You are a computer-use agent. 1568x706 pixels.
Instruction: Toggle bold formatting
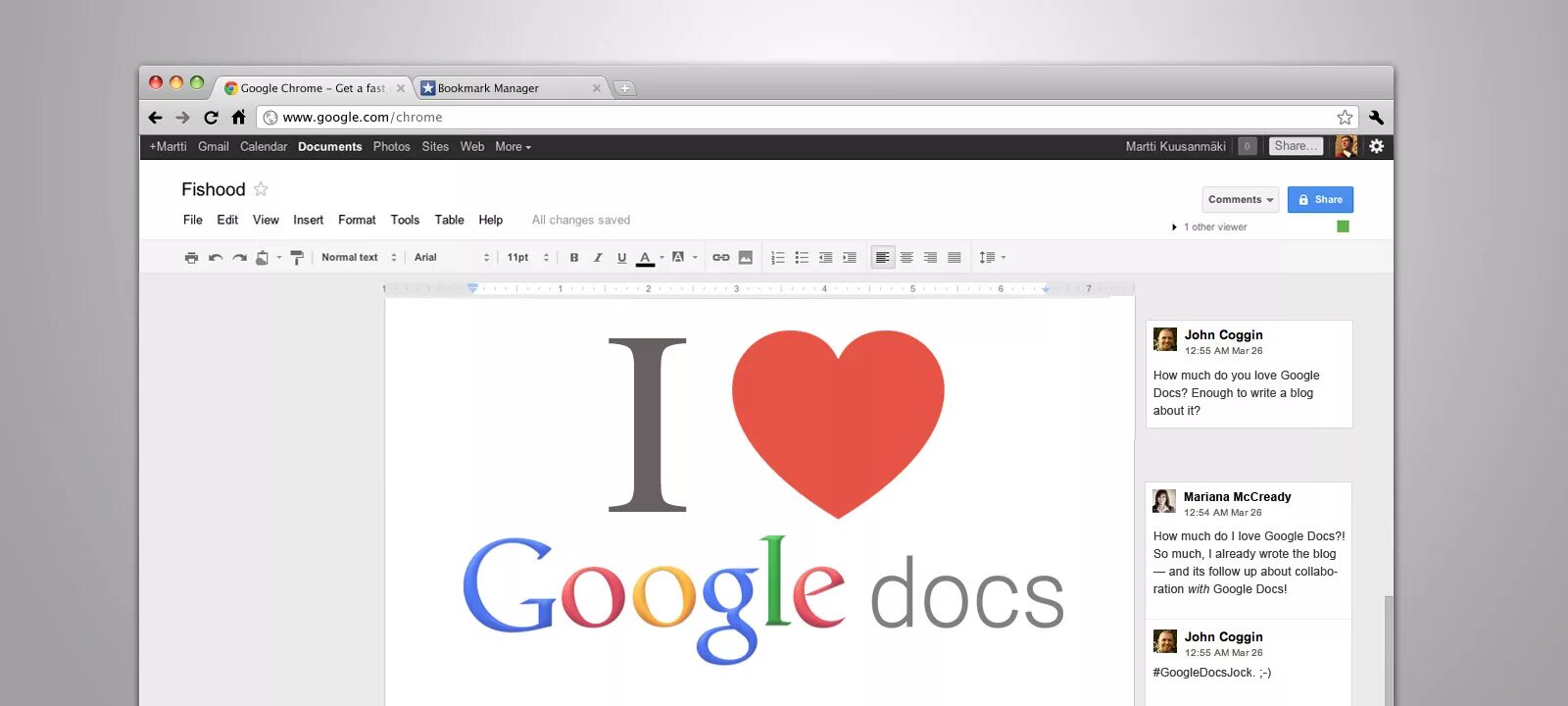pyautogui.click(x=574, y=258)
